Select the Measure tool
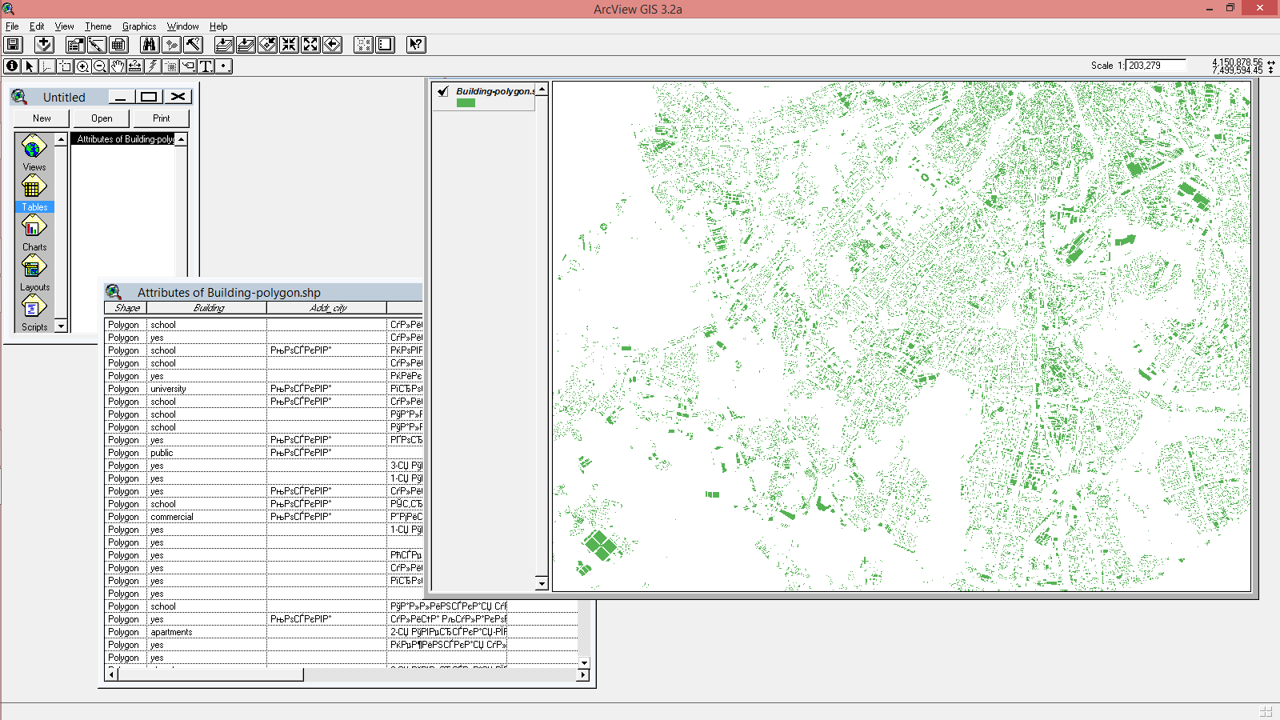Image resolution: width=1280 pixels, height=720 pixels. tap(137, 66)
